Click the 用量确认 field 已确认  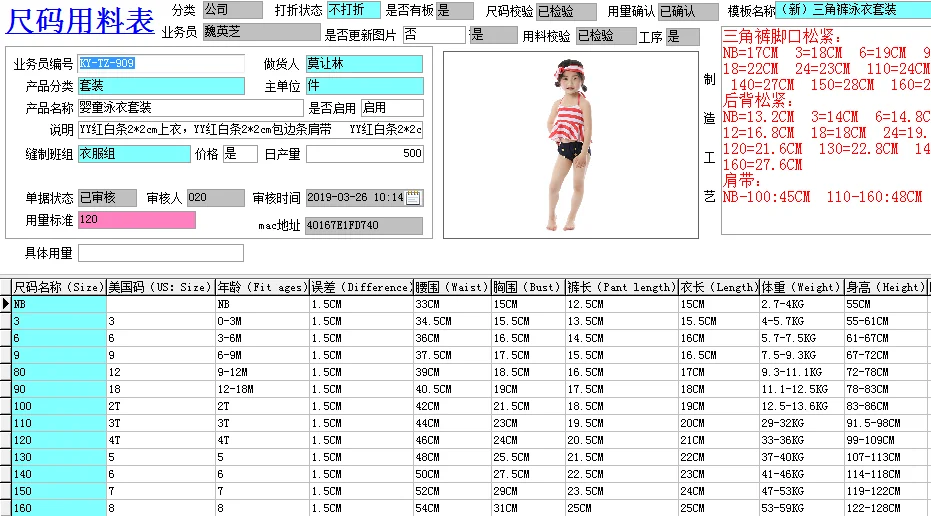pos(688,11)
